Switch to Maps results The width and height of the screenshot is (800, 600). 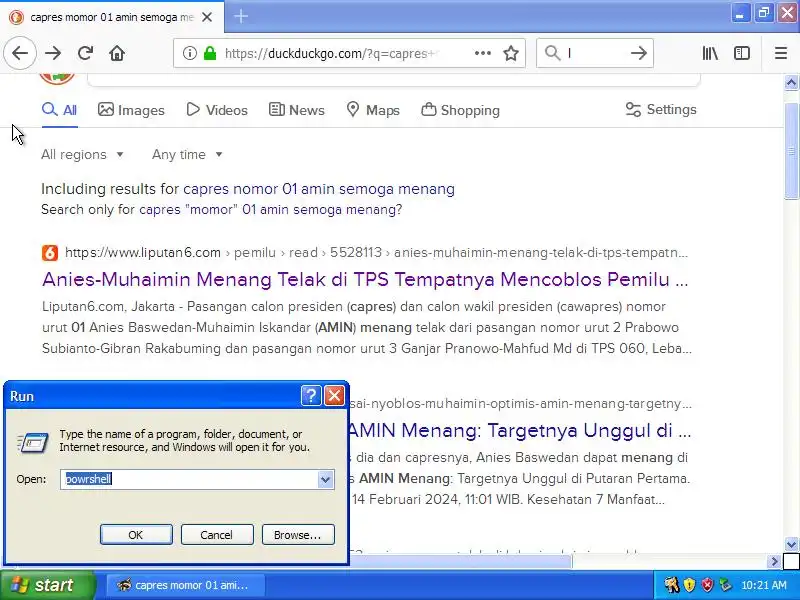tap(373, 110)
